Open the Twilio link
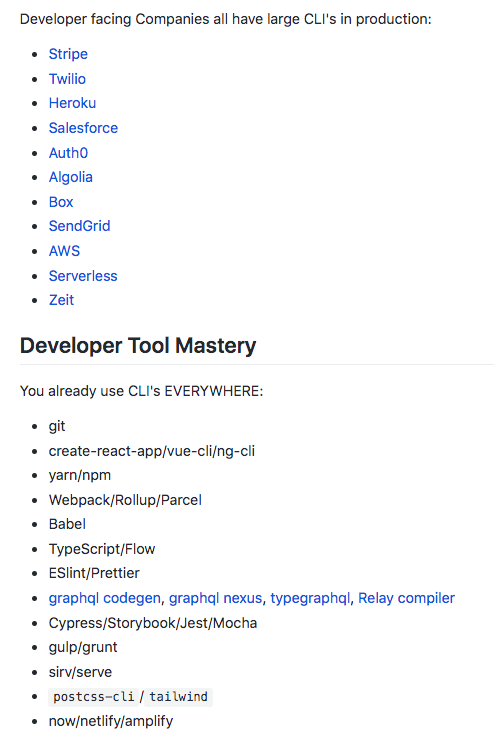Screen dimensions: 494x739 click(x=67, y=79)
